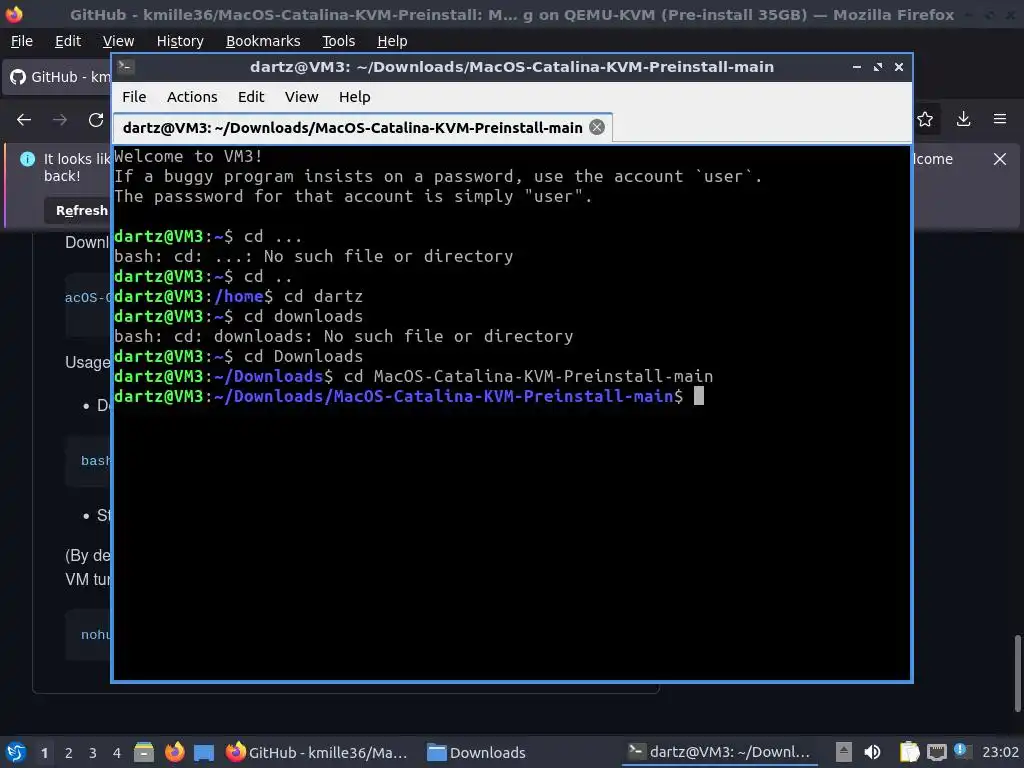Open the Firefox hamburger menu
The height and width of the screenshot is (768, 1024).
[x=1000, y=119]
